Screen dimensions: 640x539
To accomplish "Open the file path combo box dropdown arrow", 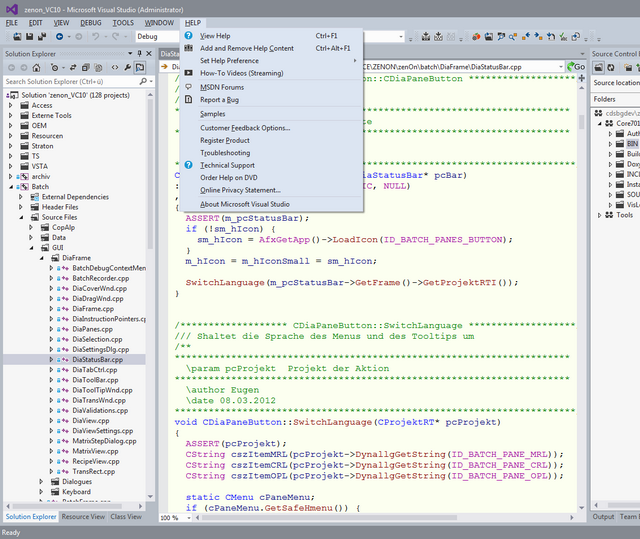I will click(561, 67).
